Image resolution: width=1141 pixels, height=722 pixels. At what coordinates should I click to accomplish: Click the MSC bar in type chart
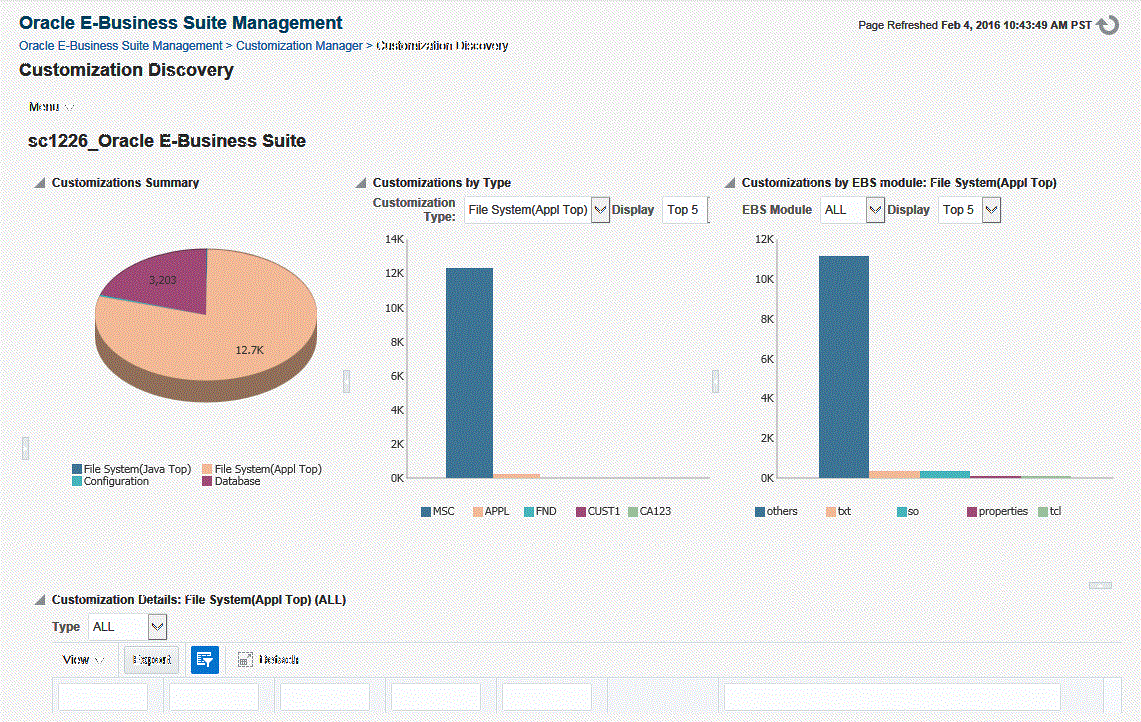(x=469, y=373)
